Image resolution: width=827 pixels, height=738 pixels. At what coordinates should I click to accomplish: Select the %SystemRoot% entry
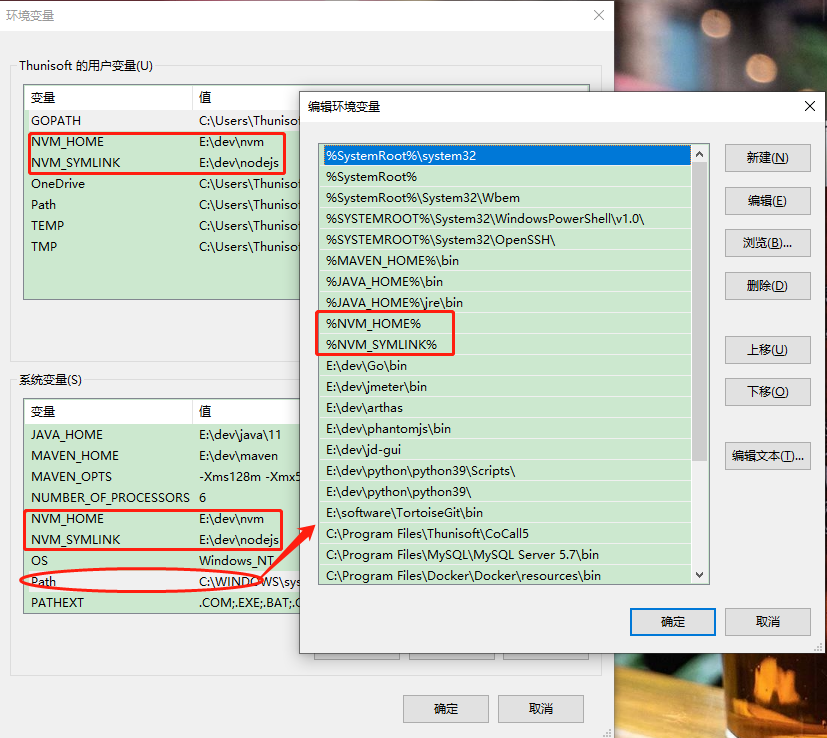coord(505,177)
